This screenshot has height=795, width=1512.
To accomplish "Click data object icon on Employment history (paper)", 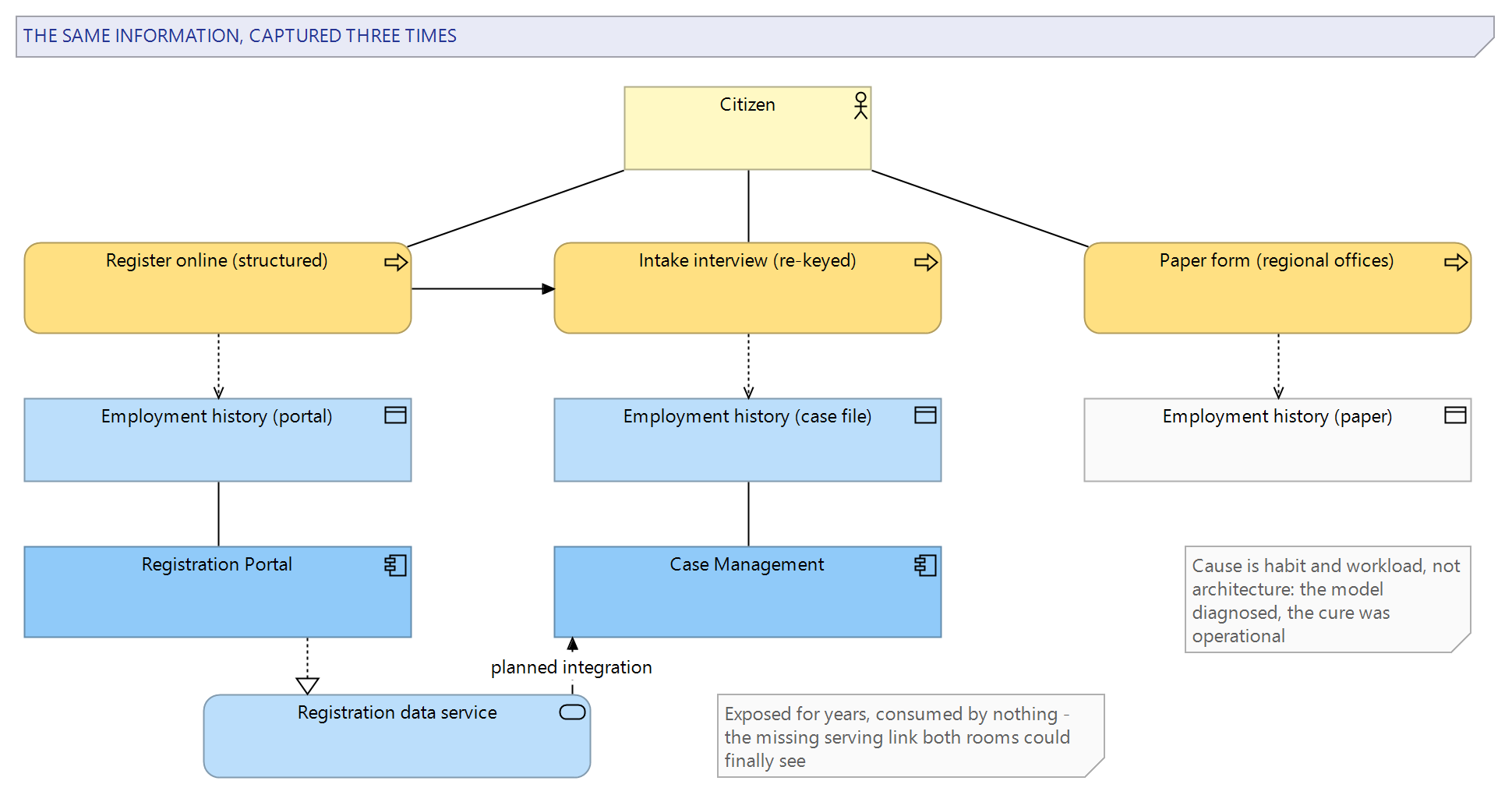I will point(1456,415).
